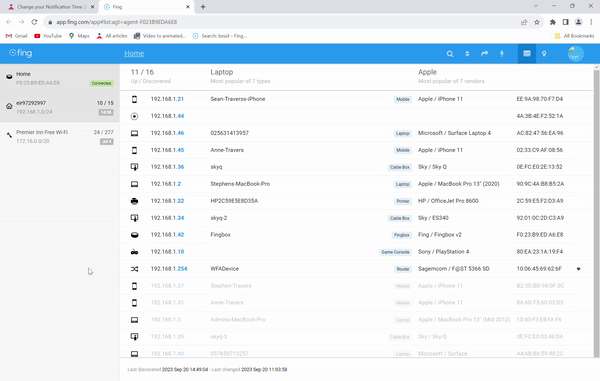
Task: Click the 11 / 16 Up / Discovered summary
Action: point(151,76)
